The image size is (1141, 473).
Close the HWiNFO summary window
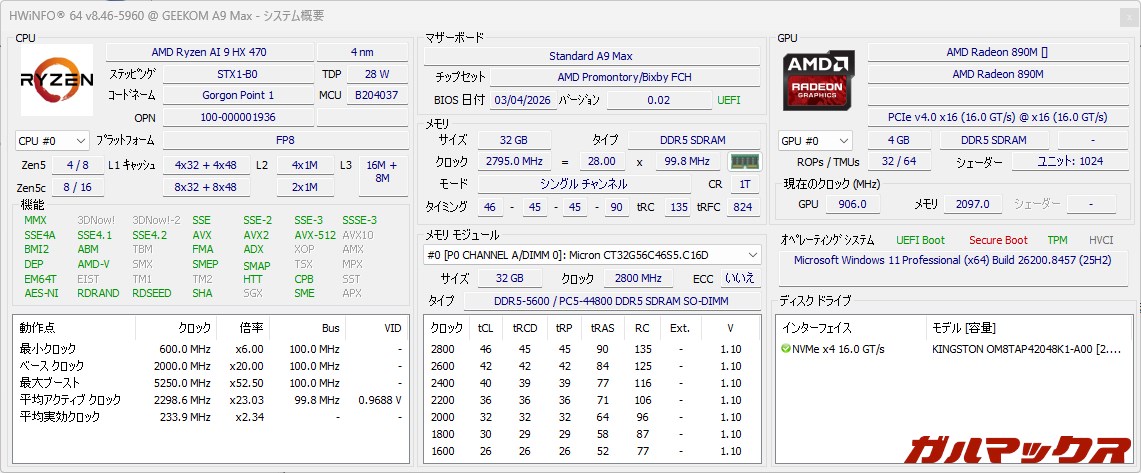pyautogui.click(x=1129, y=17)
